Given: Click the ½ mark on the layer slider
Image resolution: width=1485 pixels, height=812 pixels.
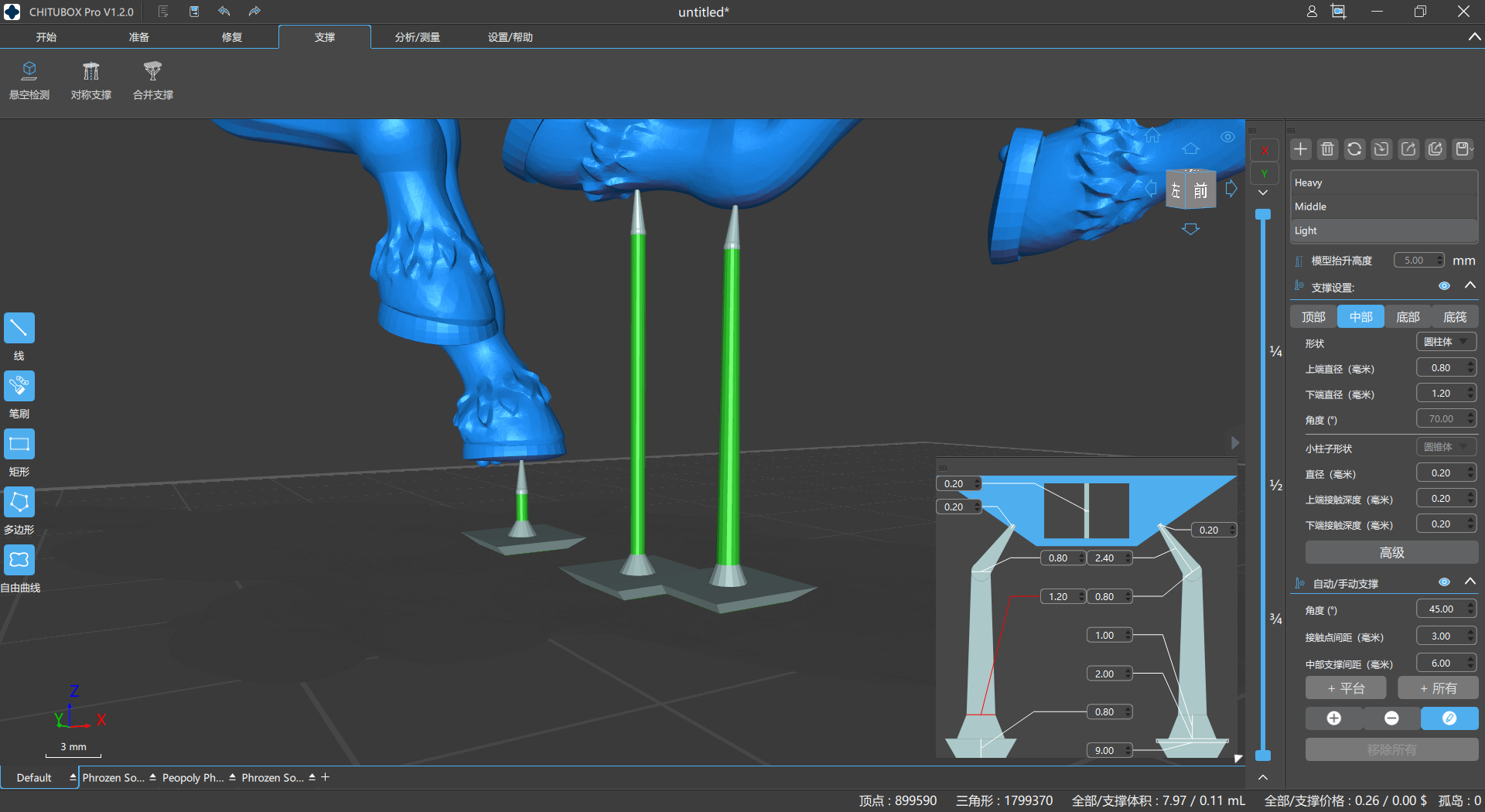Looking at the screenshot, I should (1276, 485).
